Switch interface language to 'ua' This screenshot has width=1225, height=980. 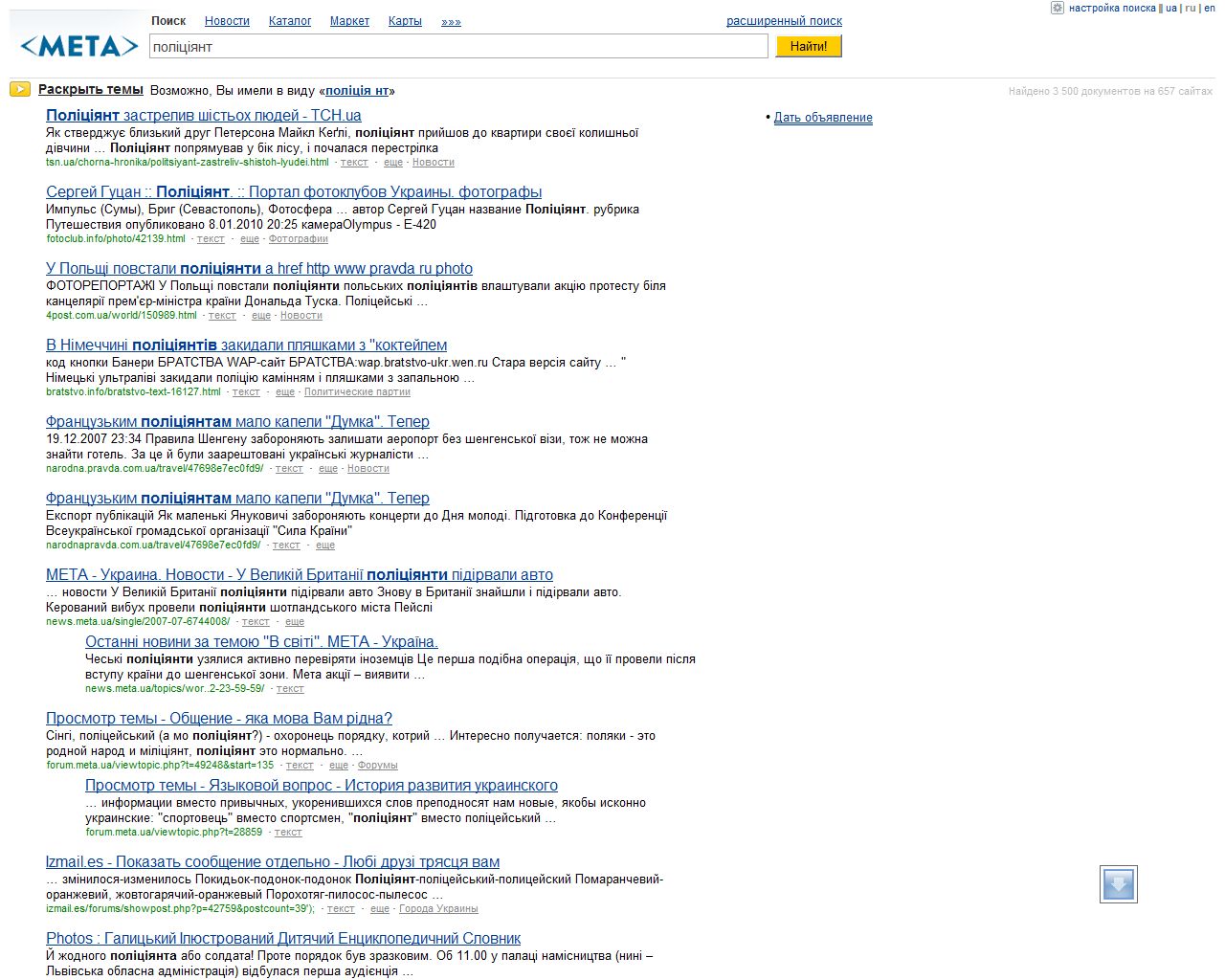coord(1171,8)
